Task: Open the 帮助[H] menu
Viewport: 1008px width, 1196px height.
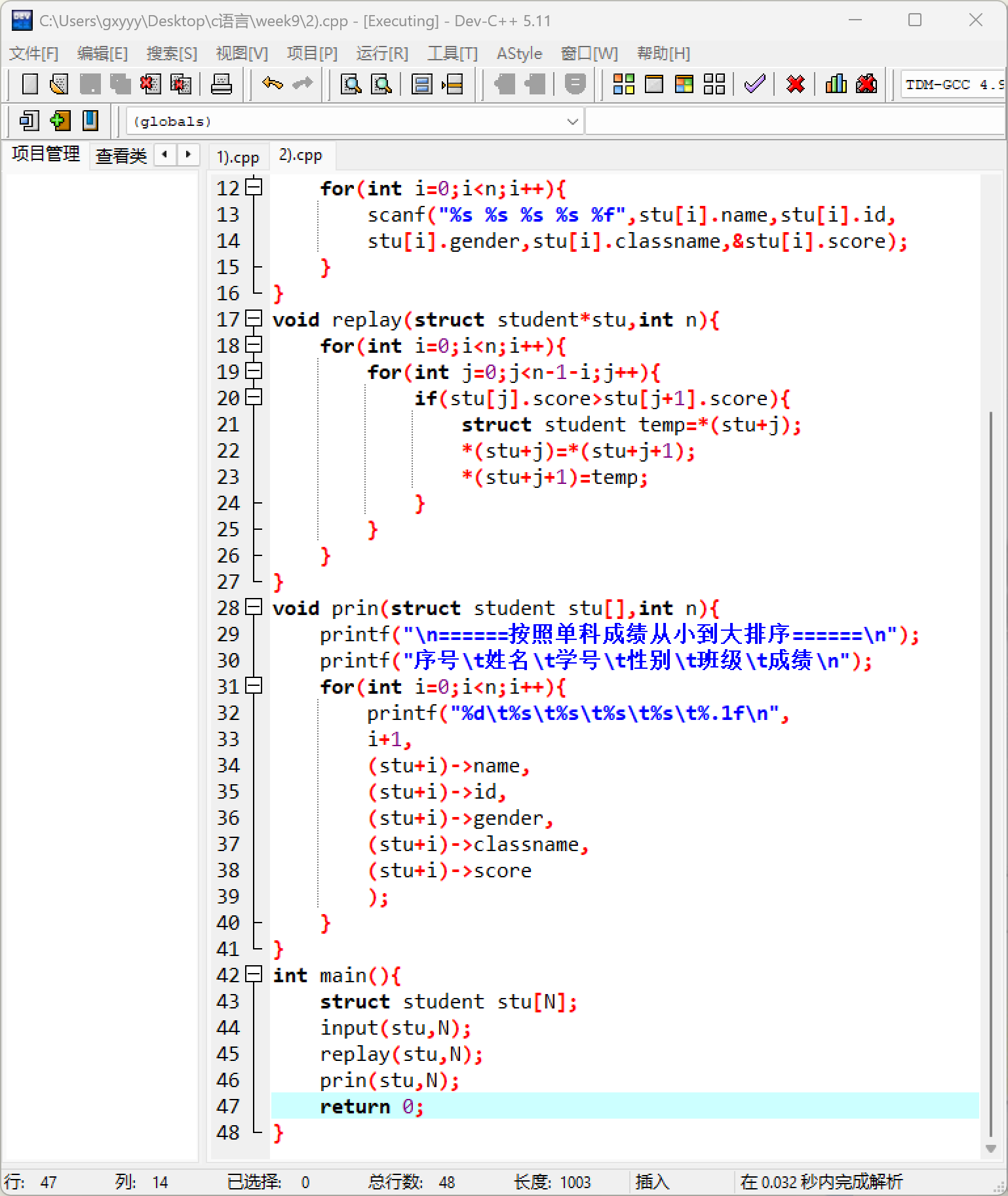Action: pos(663,53)
